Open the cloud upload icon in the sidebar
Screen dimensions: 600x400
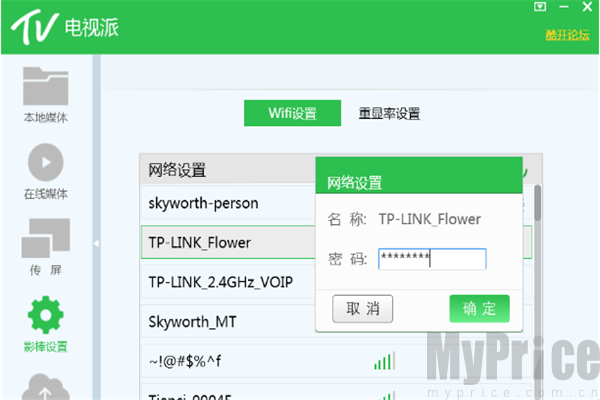(x=46, y=387)
